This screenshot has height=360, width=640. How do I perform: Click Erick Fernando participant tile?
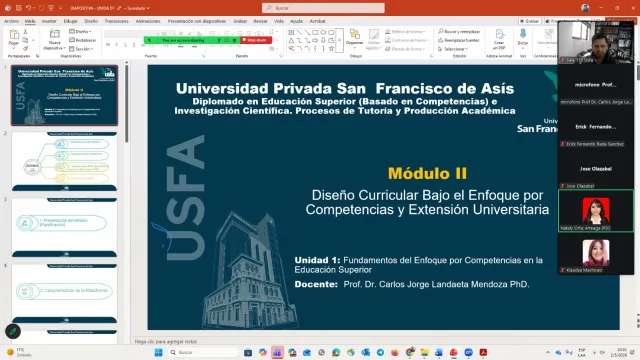pos(596,127)
